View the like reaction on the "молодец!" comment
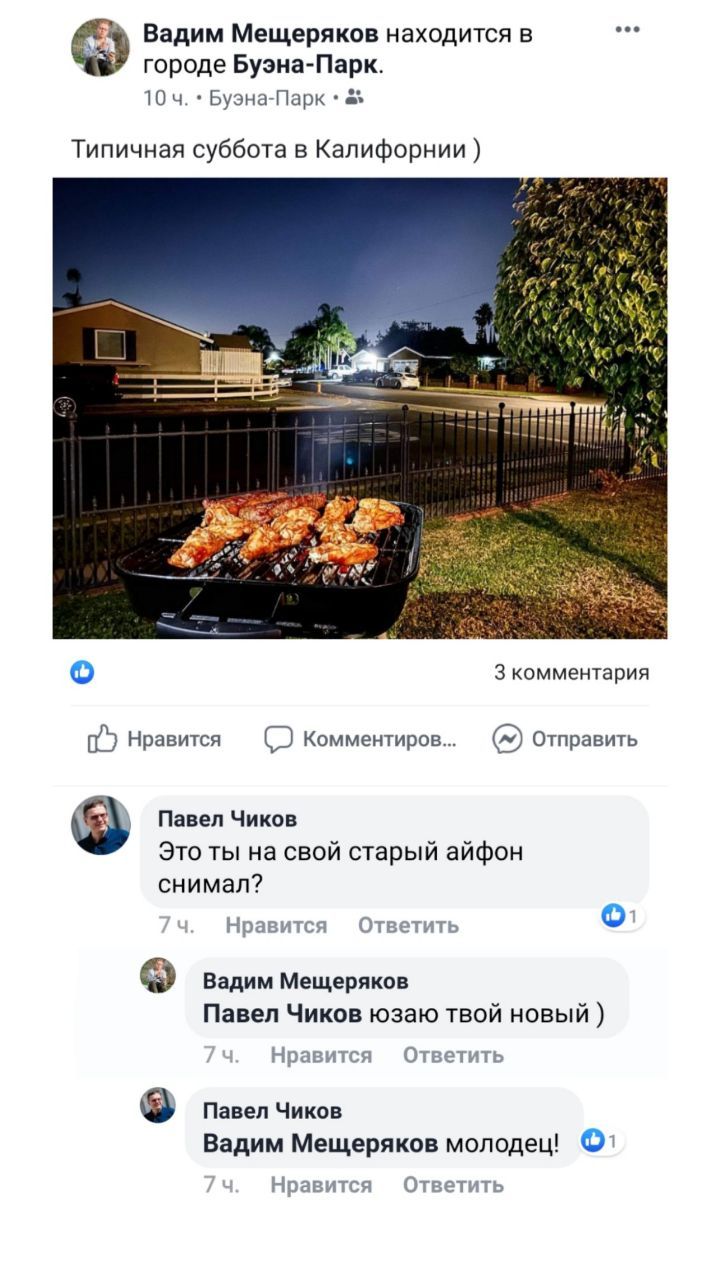Image resolution: width=720 pixels, height=1280 pixels. [x=602, y=1140]
